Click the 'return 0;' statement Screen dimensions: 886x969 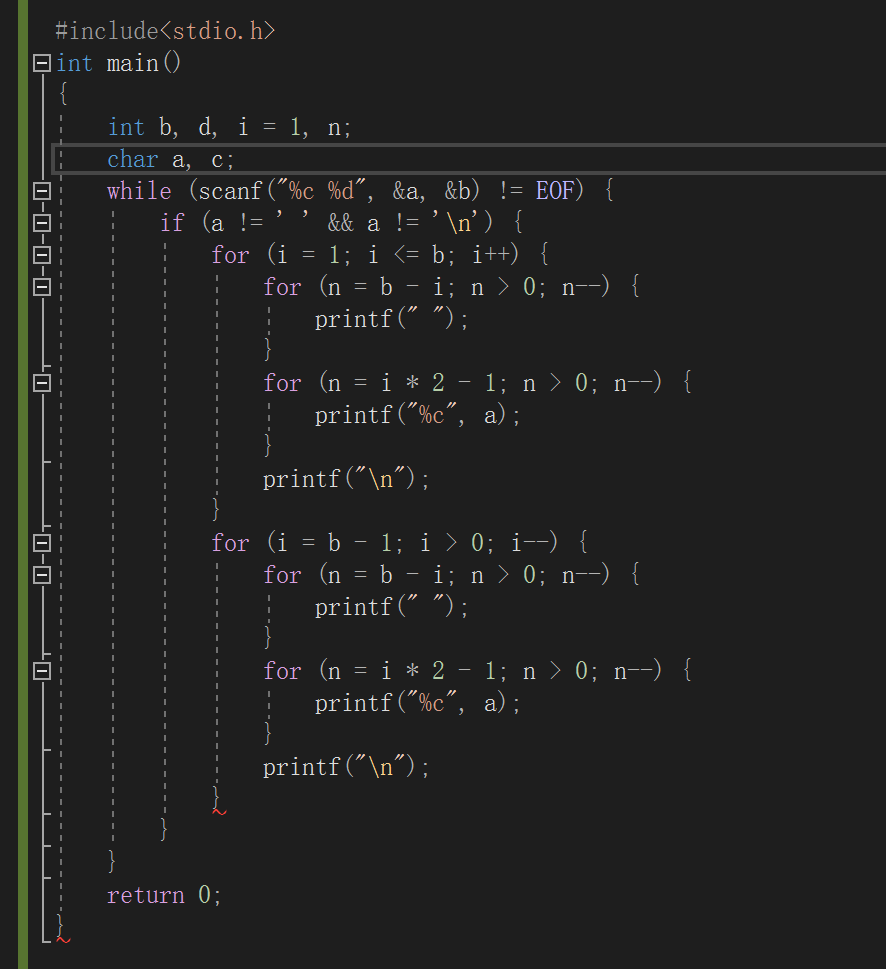164,895
